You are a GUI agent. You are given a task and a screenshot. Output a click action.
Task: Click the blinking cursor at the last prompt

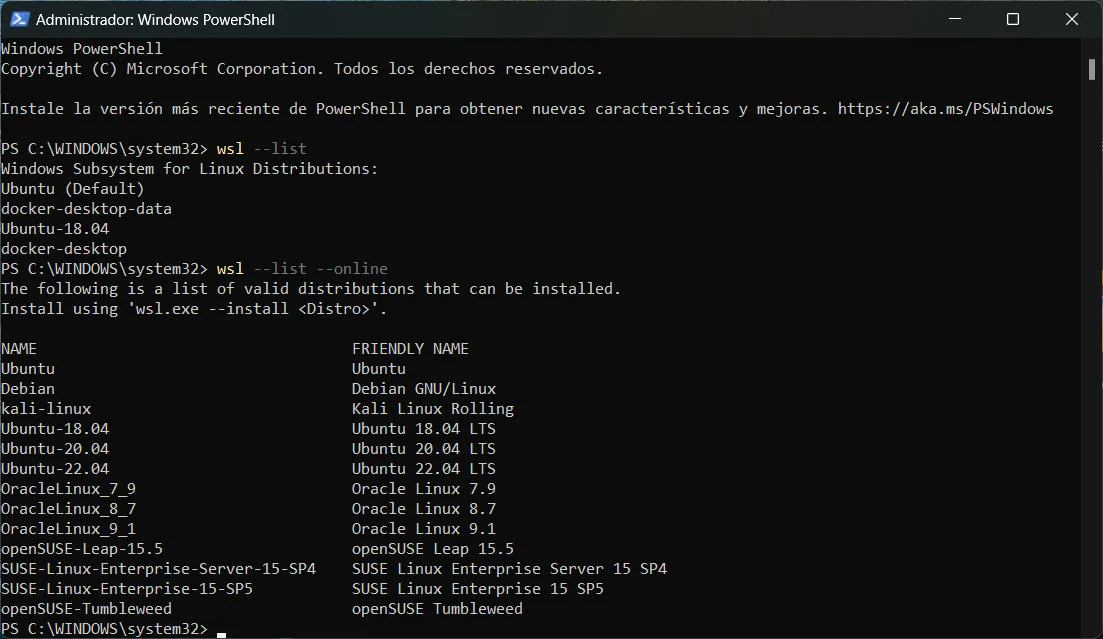222,633
